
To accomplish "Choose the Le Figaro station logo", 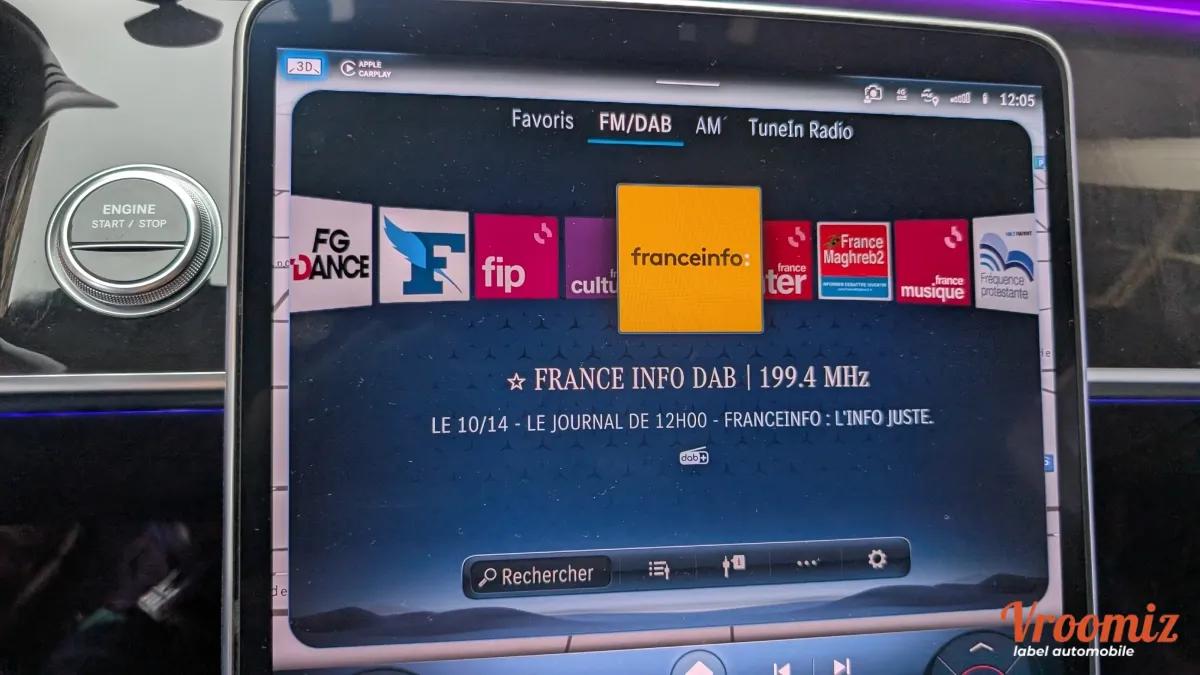I will 424,256.
